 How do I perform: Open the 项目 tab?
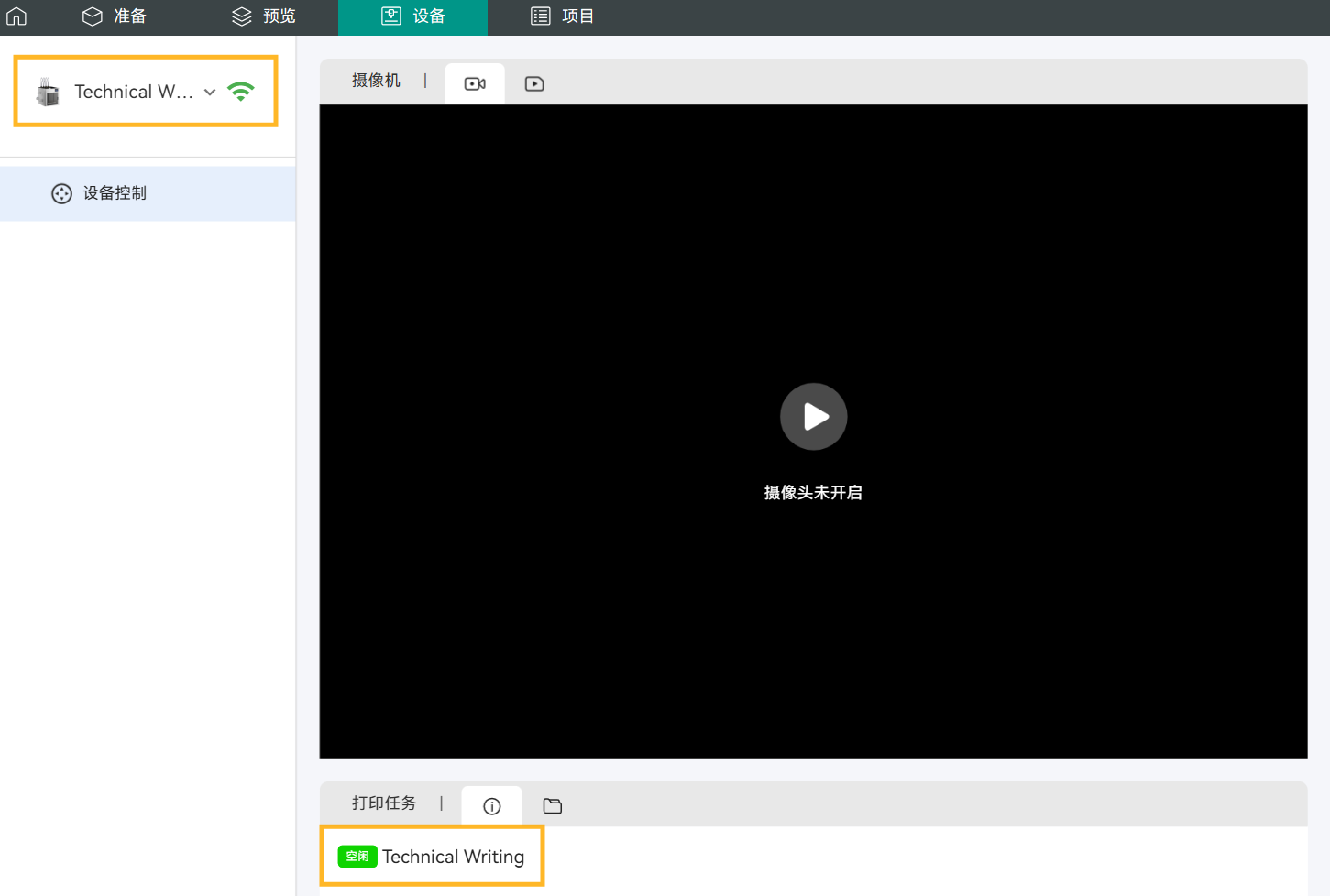563,16
